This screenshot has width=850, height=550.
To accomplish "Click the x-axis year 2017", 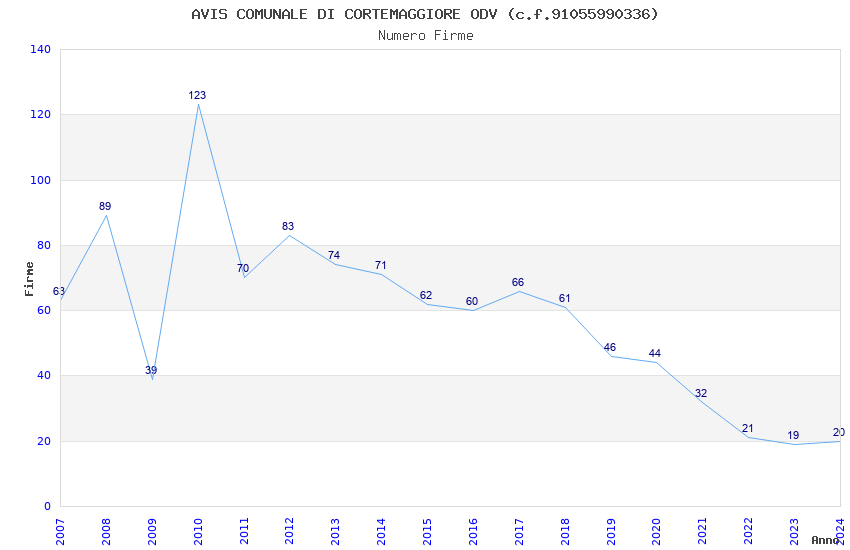I will tap(519, 532).
